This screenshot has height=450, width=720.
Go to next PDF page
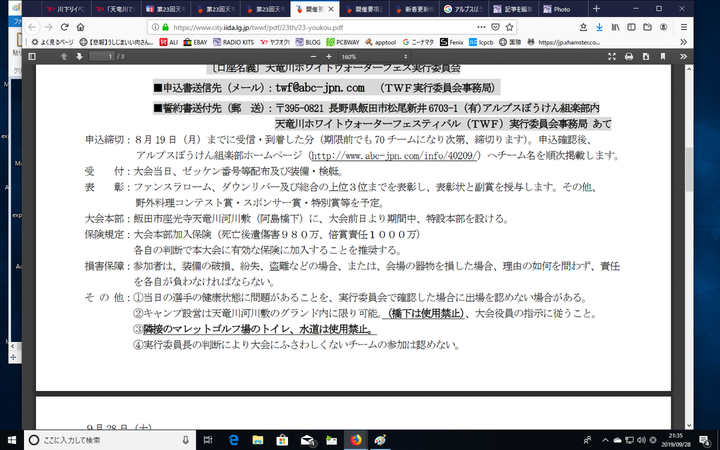(79, 57)
